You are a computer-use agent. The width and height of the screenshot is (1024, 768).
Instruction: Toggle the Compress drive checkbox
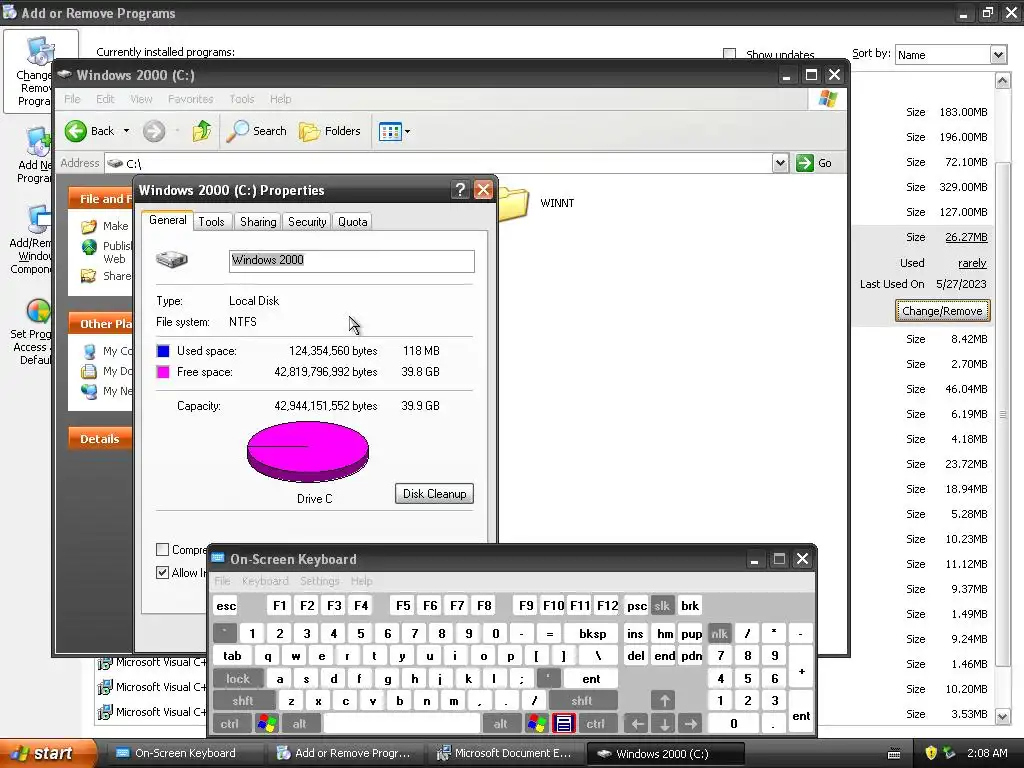pyautogui.click(x=163, y=549)
